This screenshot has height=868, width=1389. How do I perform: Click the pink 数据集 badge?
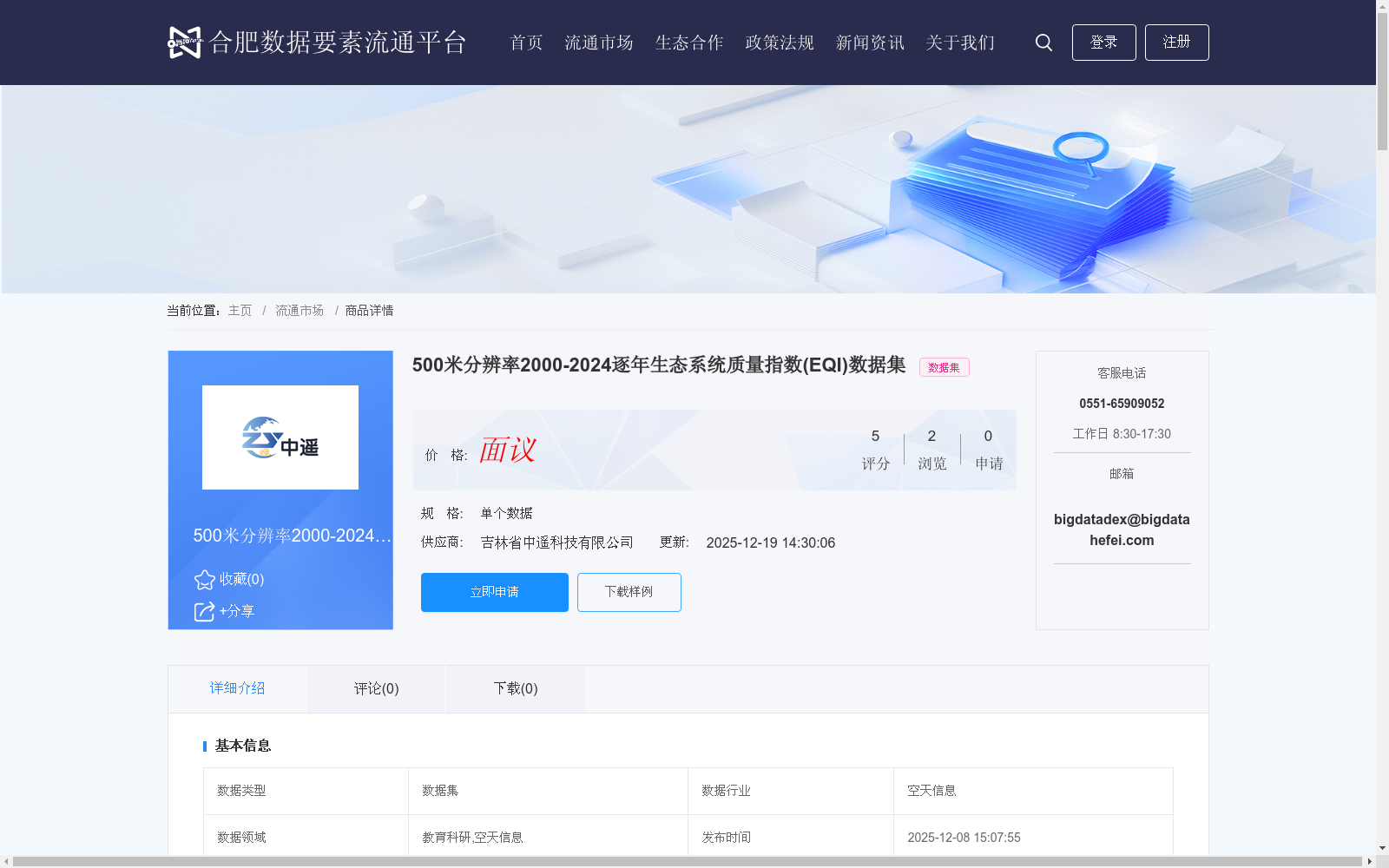point(944,366)
